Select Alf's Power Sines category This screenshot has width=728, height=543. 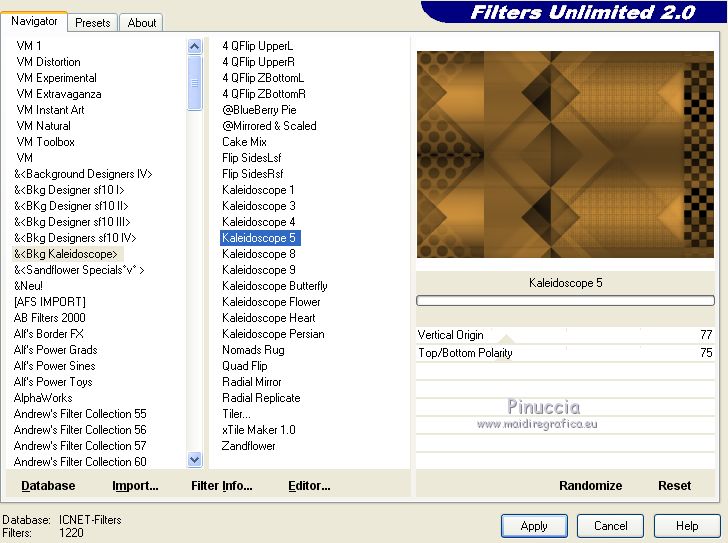click(54, 366)
